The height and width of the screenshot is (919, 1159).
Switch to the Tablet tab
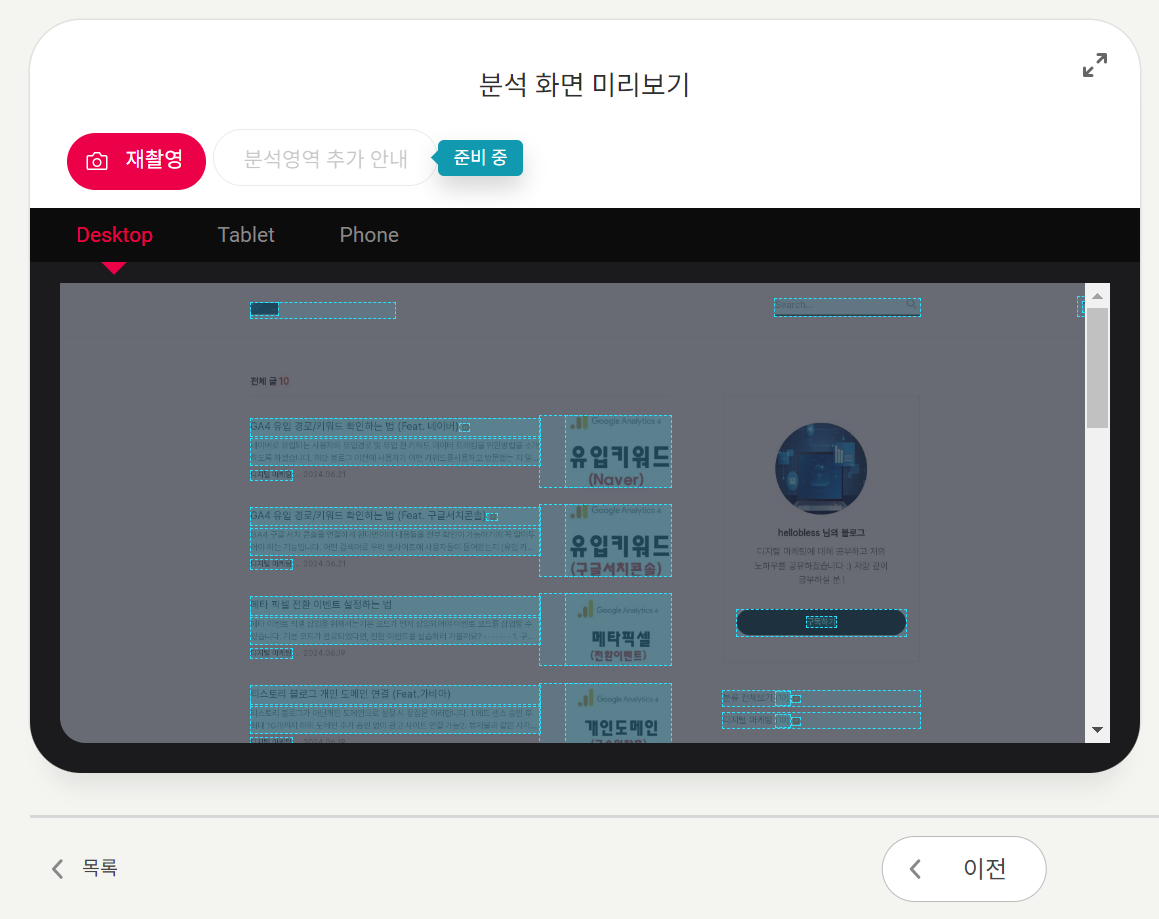(246, 235)
